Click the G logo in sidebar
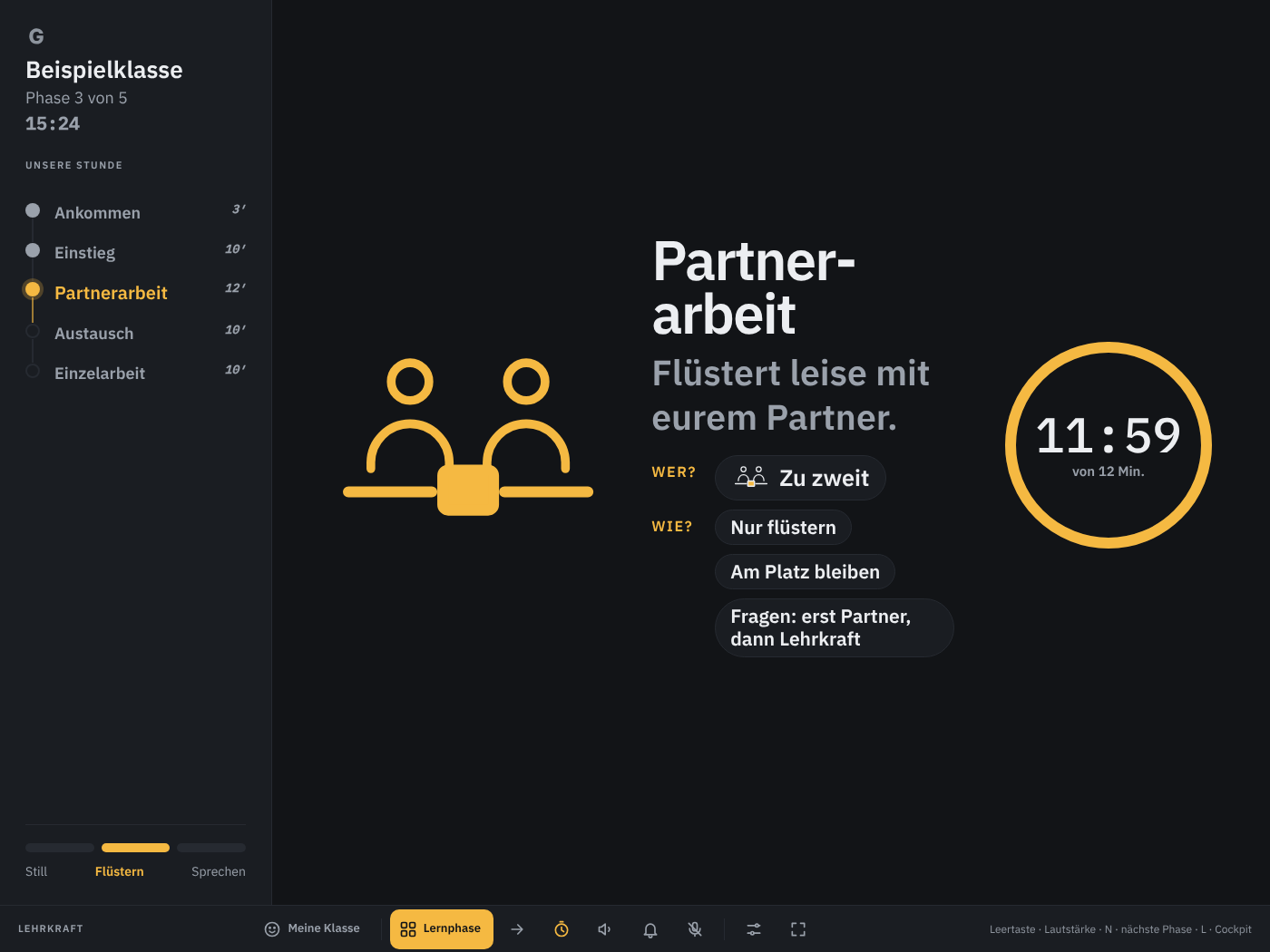The height and width of the screenshot is (952, 1270). click(36, 36)
